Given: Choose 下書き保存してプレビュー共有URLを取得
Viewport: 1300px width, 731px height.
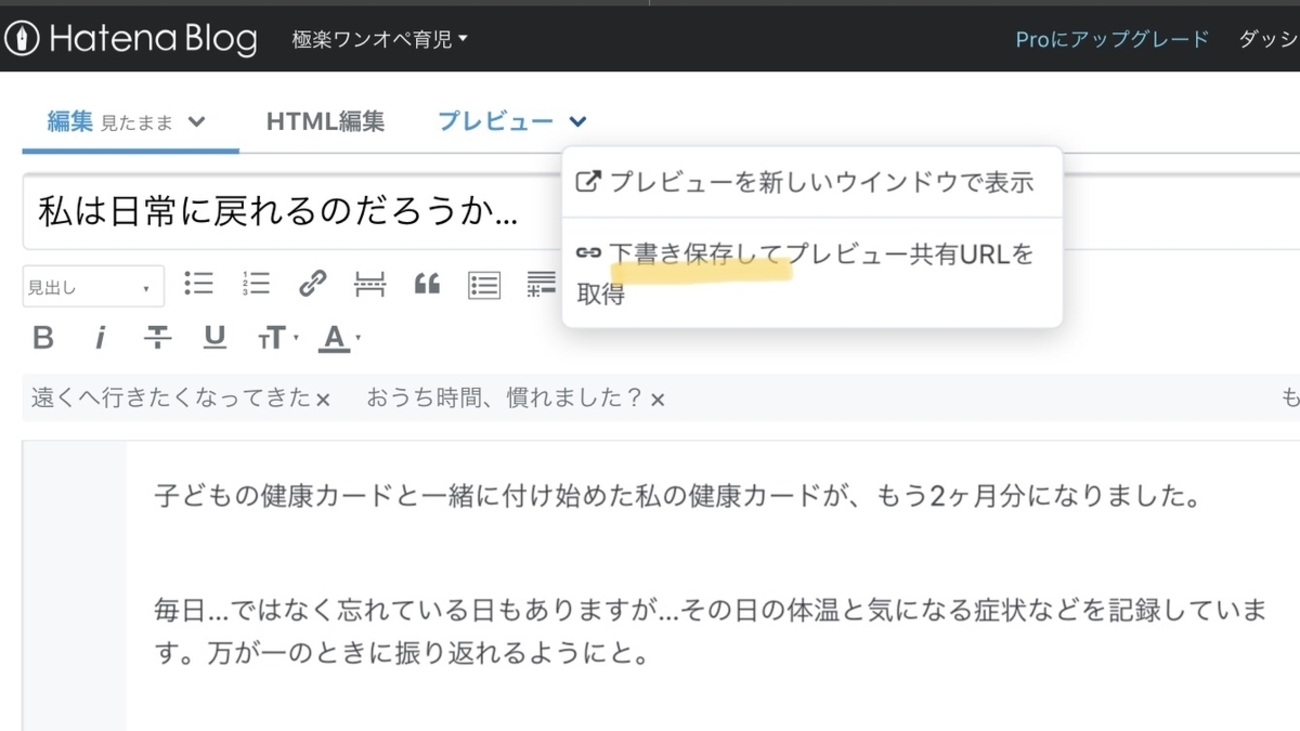Looking at the screenshot, I should click(811, 273).
